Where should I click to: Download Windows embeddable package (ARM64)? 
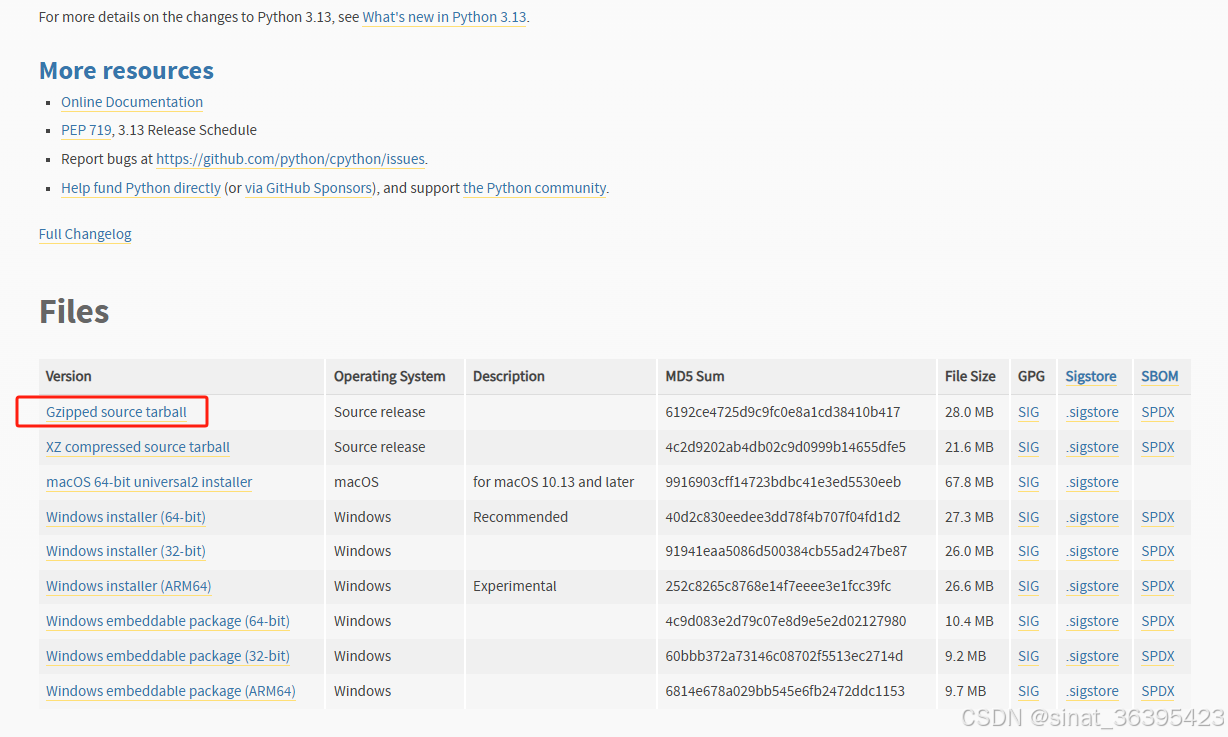(171, 691)
